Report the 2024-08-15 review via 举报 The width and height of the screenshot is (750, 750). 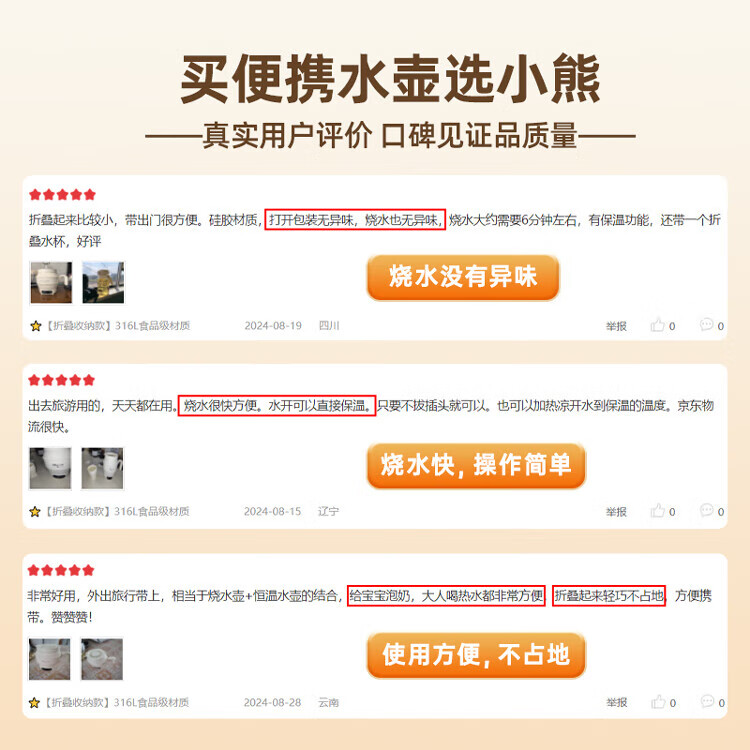616,512
